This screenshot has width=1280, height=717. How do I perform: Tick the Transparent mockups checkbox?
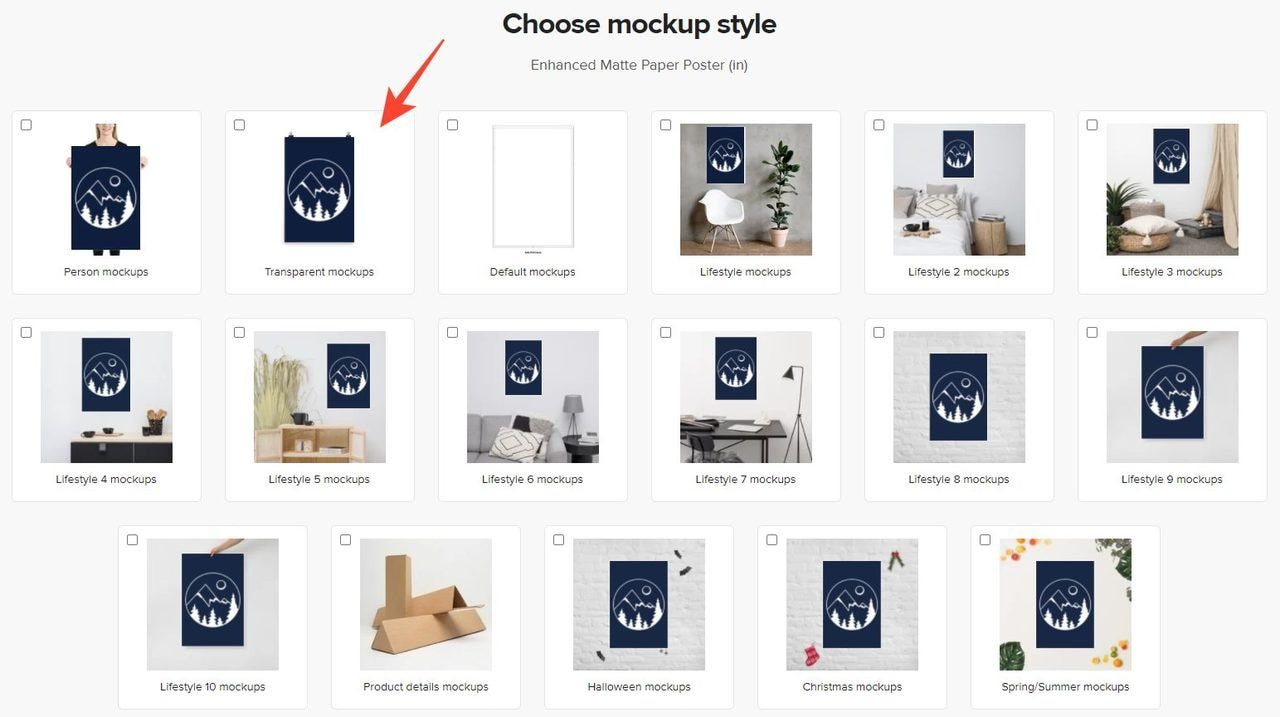tap(239, 125)
